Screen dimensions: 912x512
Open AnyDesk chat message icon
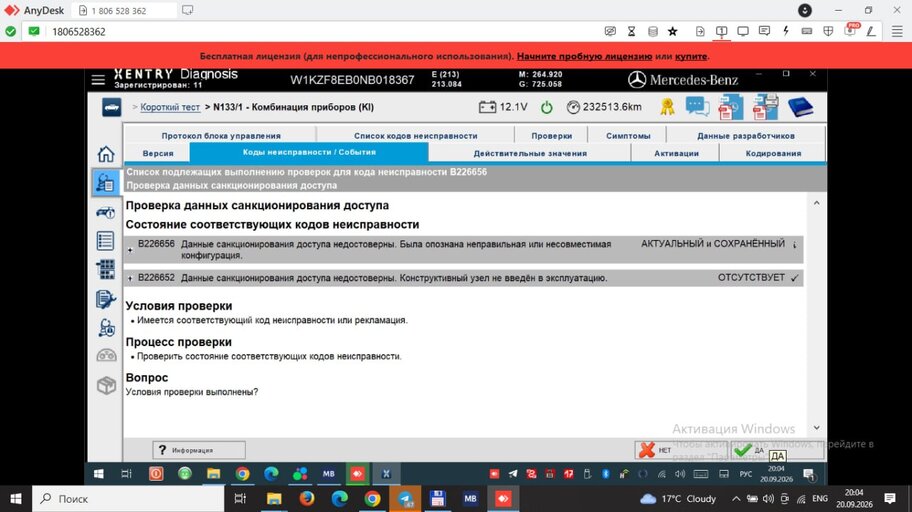coord(764,31)
